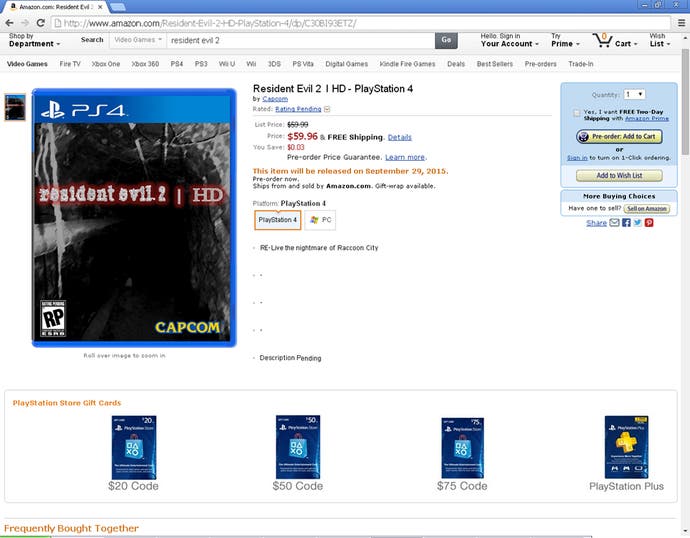Open Deals section
The image size is (690, 538).
456,64
